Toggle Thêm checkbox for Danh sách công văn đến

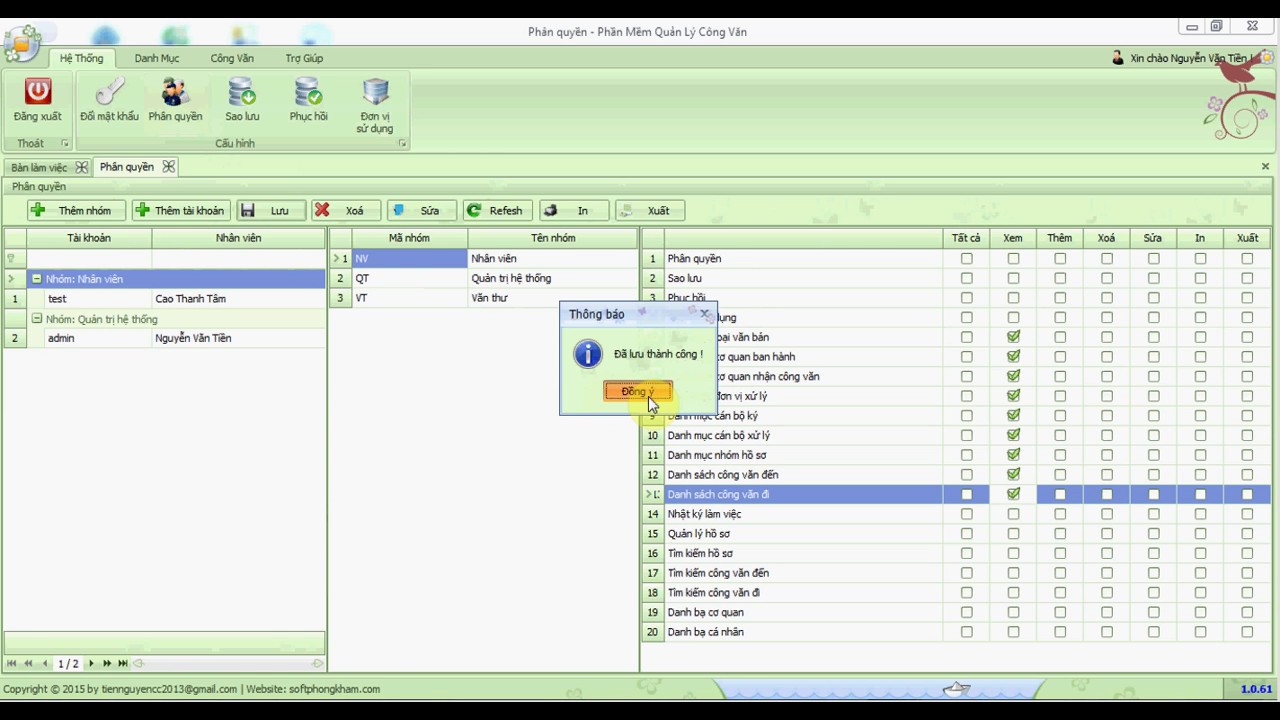tap(1060, 474)
